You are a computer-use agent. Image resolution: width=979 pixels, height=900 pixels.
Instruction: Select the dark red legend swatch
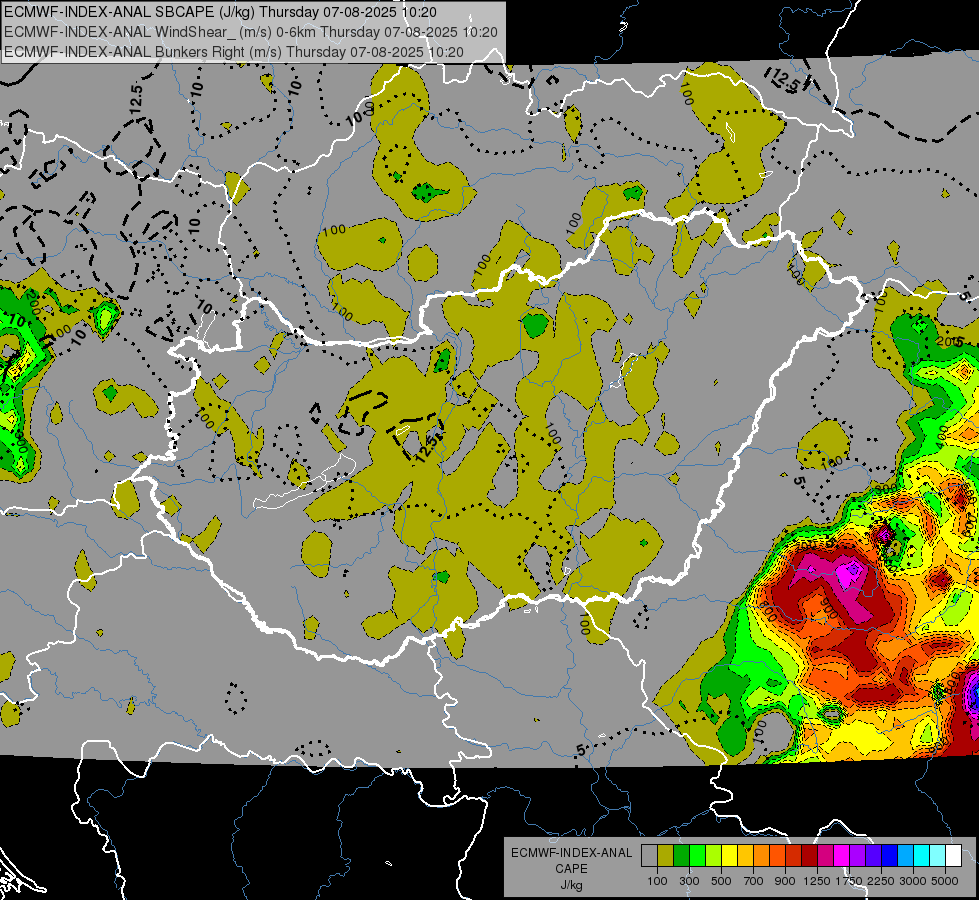click(810, 856)
